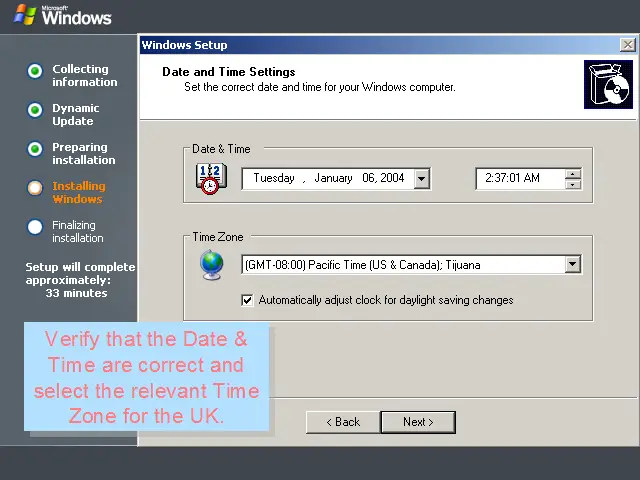Viewport: 640px width, 480px height.
Task: Open the date picker dropdown arrow
Action: tap(421, 179)
